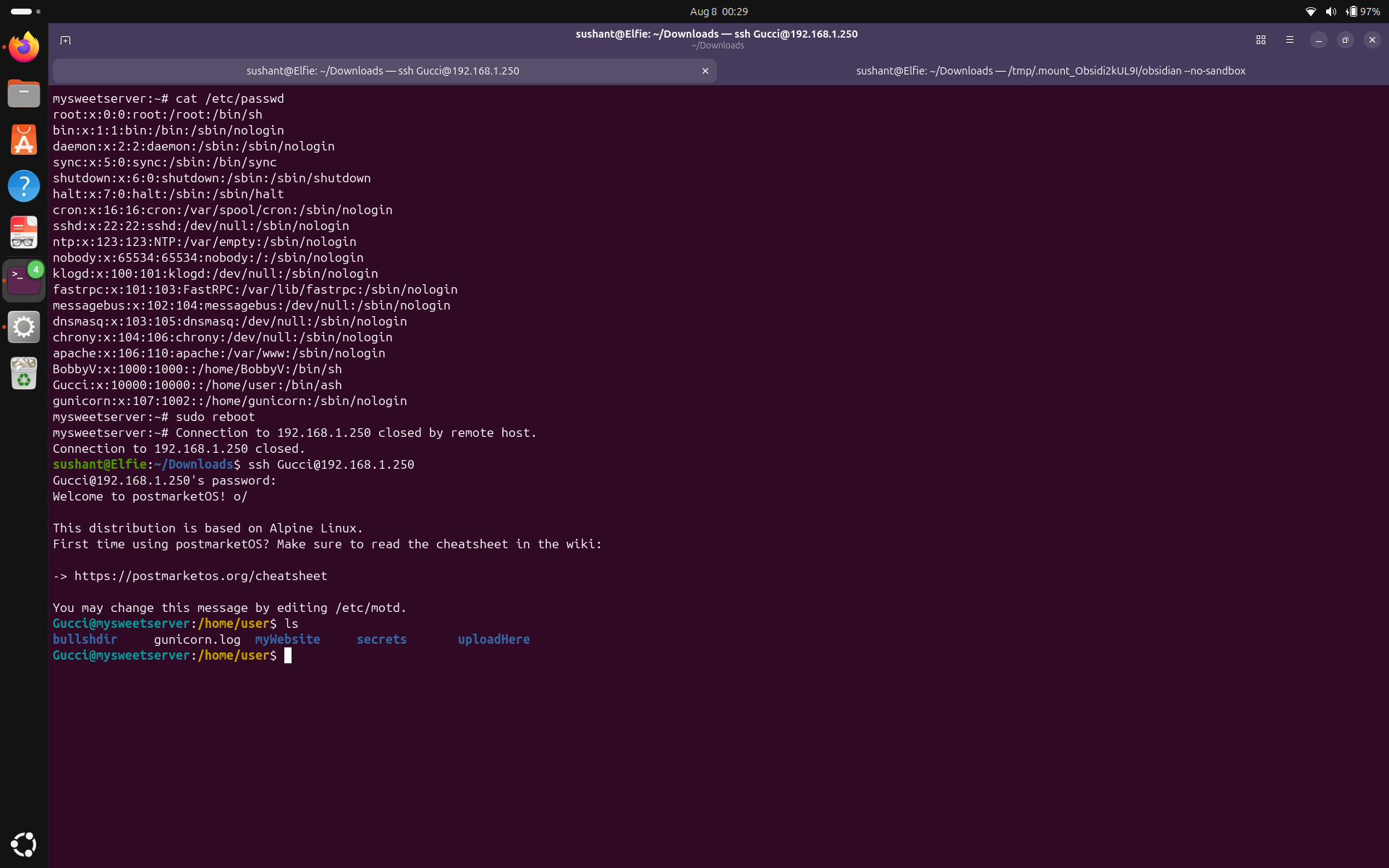Switch to the obsidian --no-sandbox tab
This screenshot has height=868, width=1389.
click(1050, 71)
